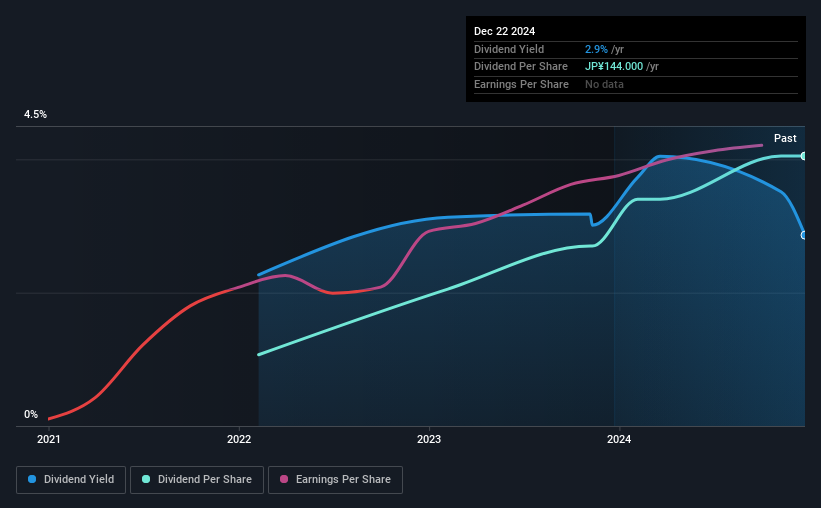Click the 'Dec 22 2024' tooltip date
The width and height of the screenshot is (821, 508).
point(504,31)
